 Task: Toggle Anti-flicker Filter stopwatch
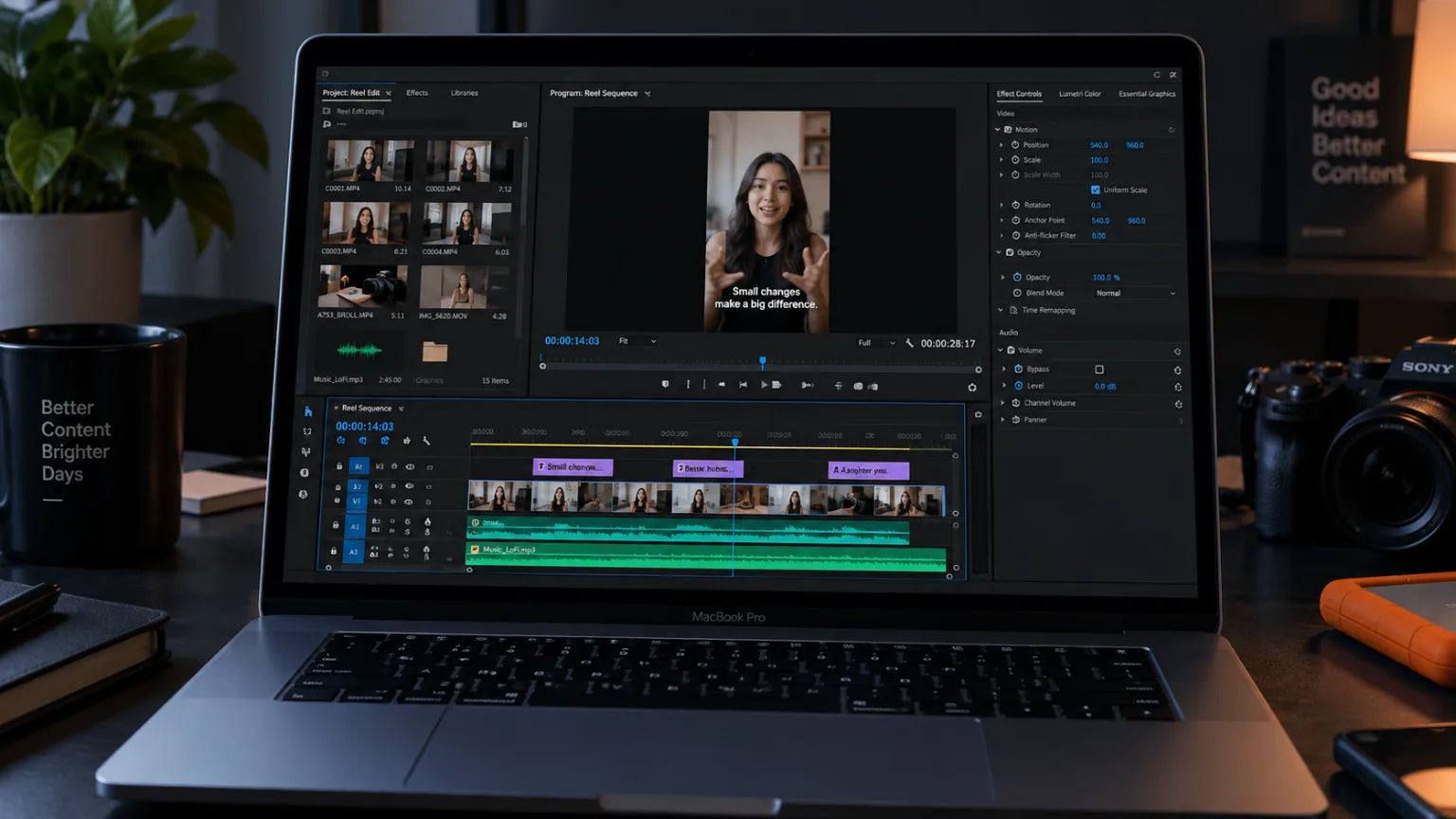click(1015, 235)
